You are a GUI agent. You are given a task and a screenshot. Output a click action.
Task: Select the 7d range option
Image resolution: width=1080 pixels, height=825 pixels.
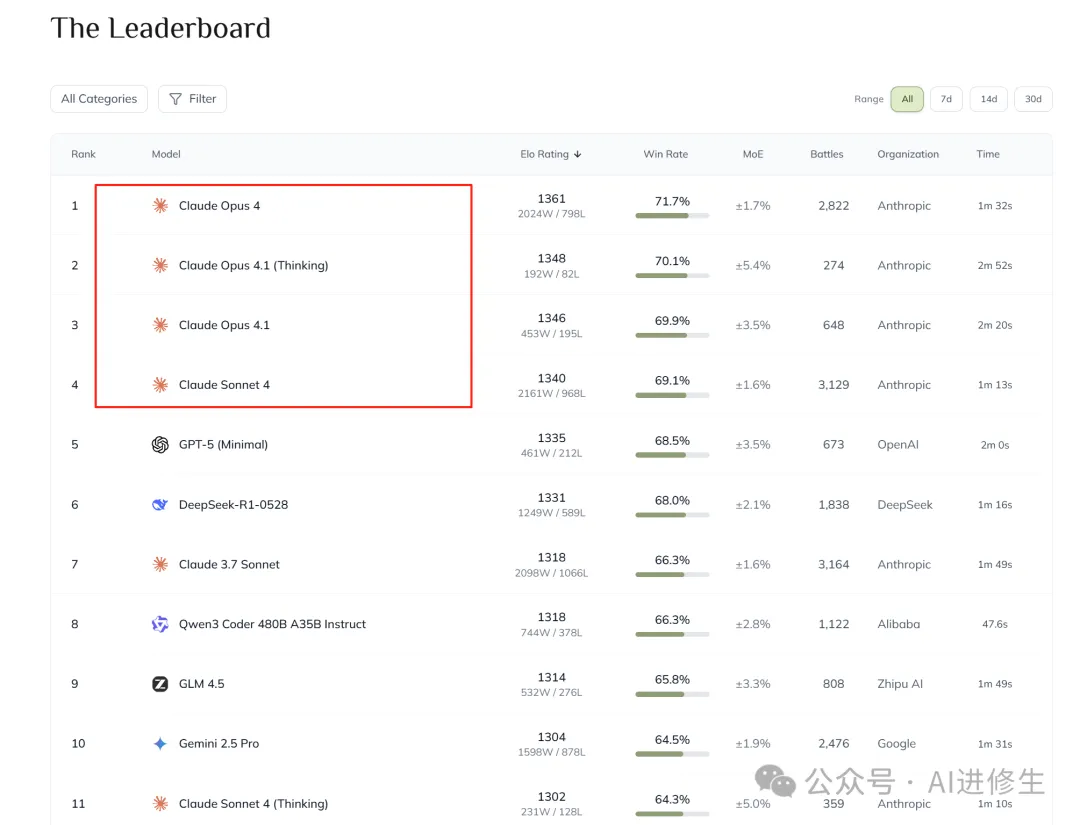click(x=946, y=99)
